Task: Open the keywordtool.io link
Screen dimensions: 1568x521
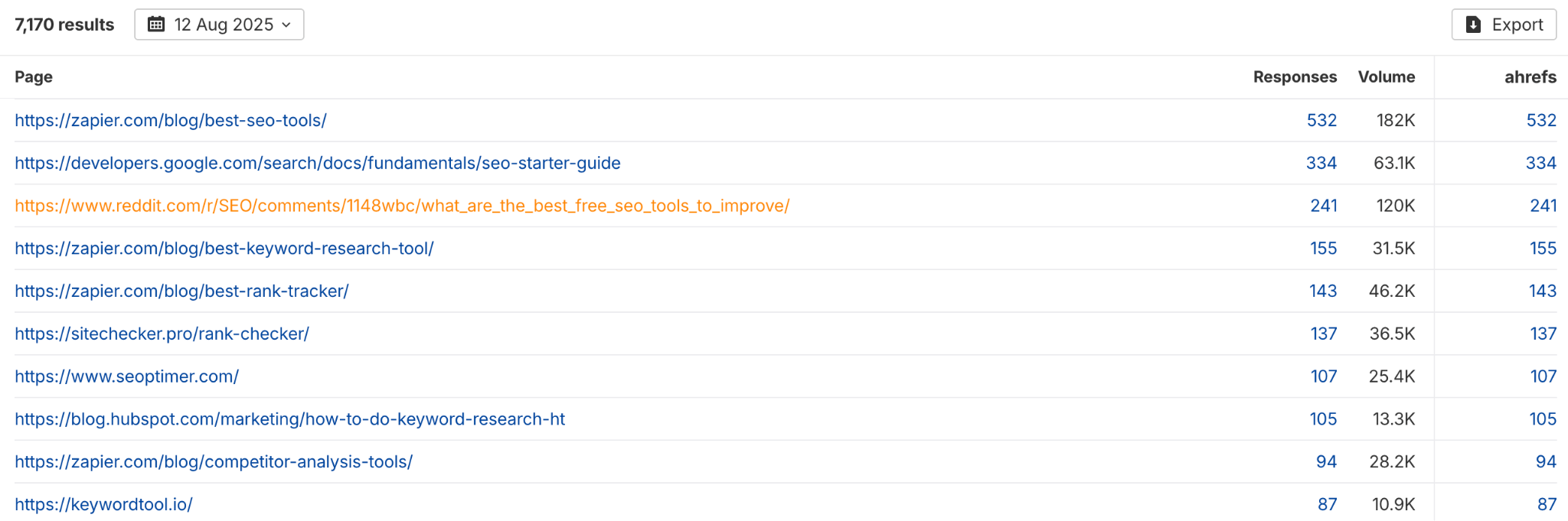Action: point(103,503)
